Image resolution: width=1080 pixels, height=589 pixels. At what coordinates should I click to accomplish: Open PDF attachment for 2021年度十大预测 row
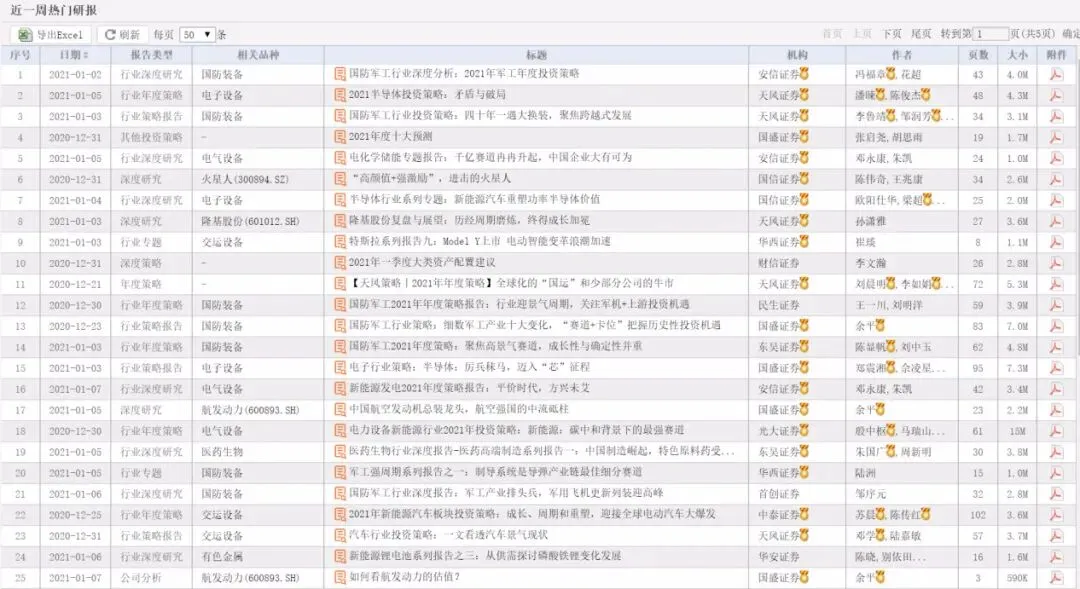tap(1055, 137)
